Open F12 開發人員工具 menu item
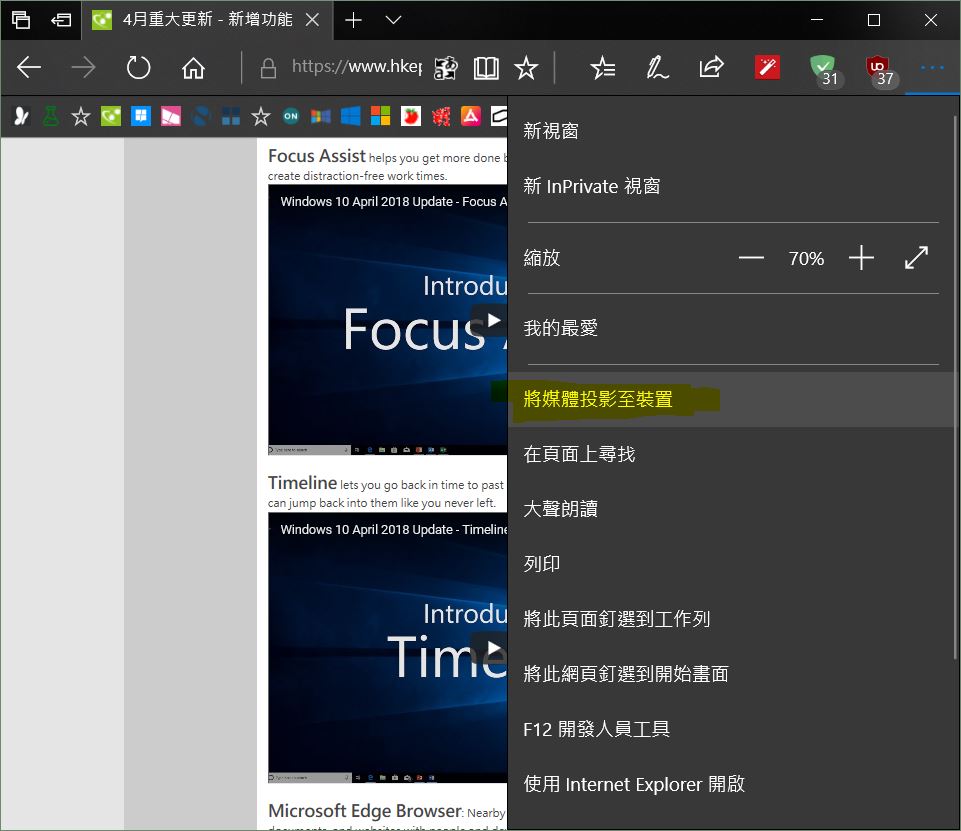Image resolution: width=961 pixels, height=831 pixels. (732, 729)
